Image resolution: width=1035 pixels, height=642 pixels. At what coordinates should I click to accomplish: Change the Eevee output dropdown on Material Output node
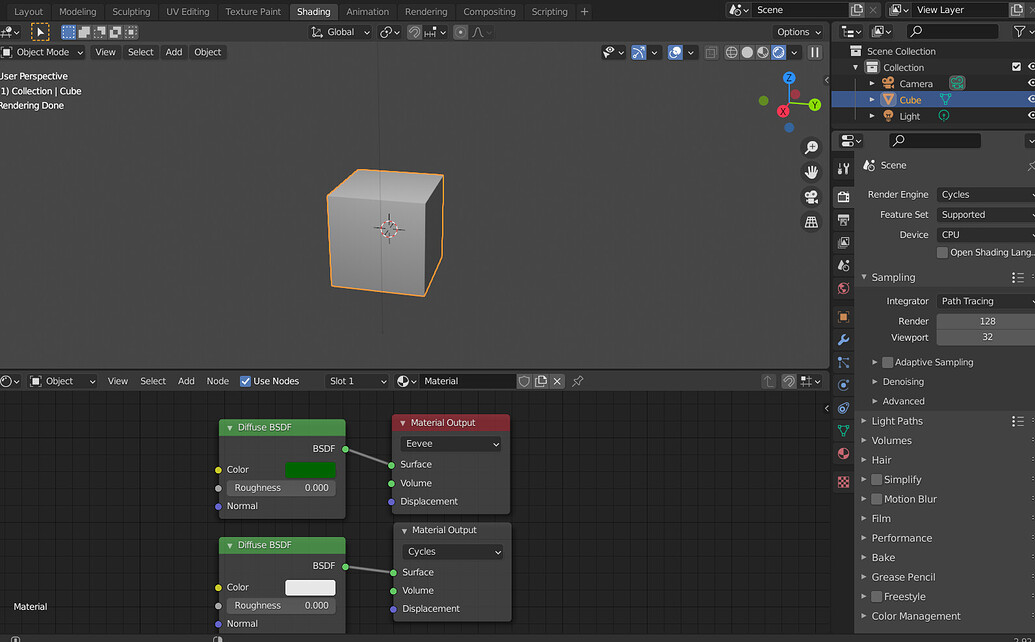(450, 443)
